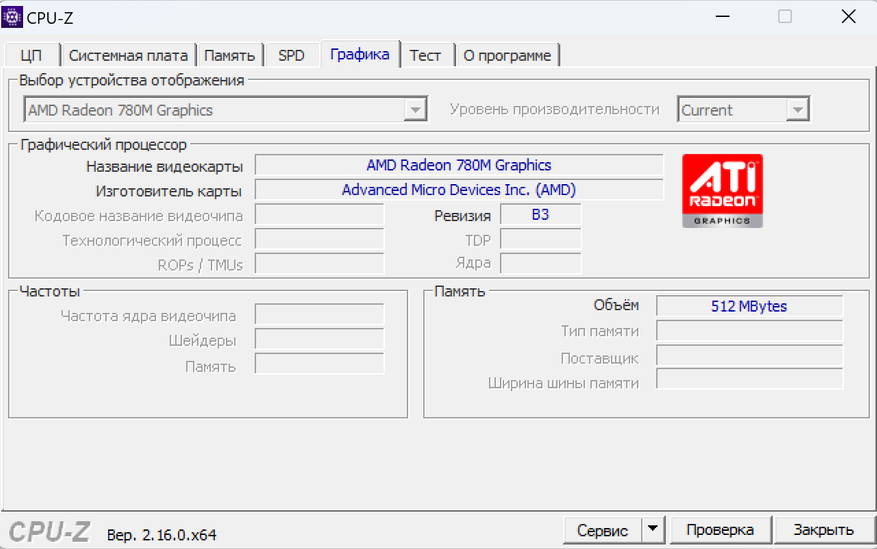Screen dimensions: 877x549
Task: Click the Вер. 2.16.0.x64 version text
Action: [x=162, y=535]
